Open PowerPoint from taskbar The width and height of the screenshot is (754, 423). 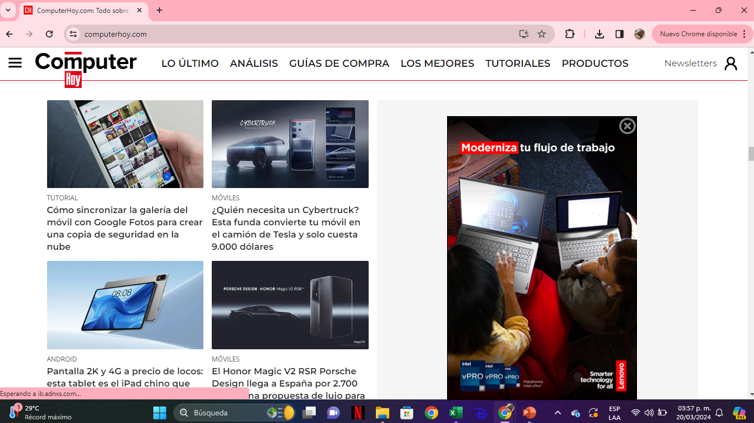tap(529, 412)
